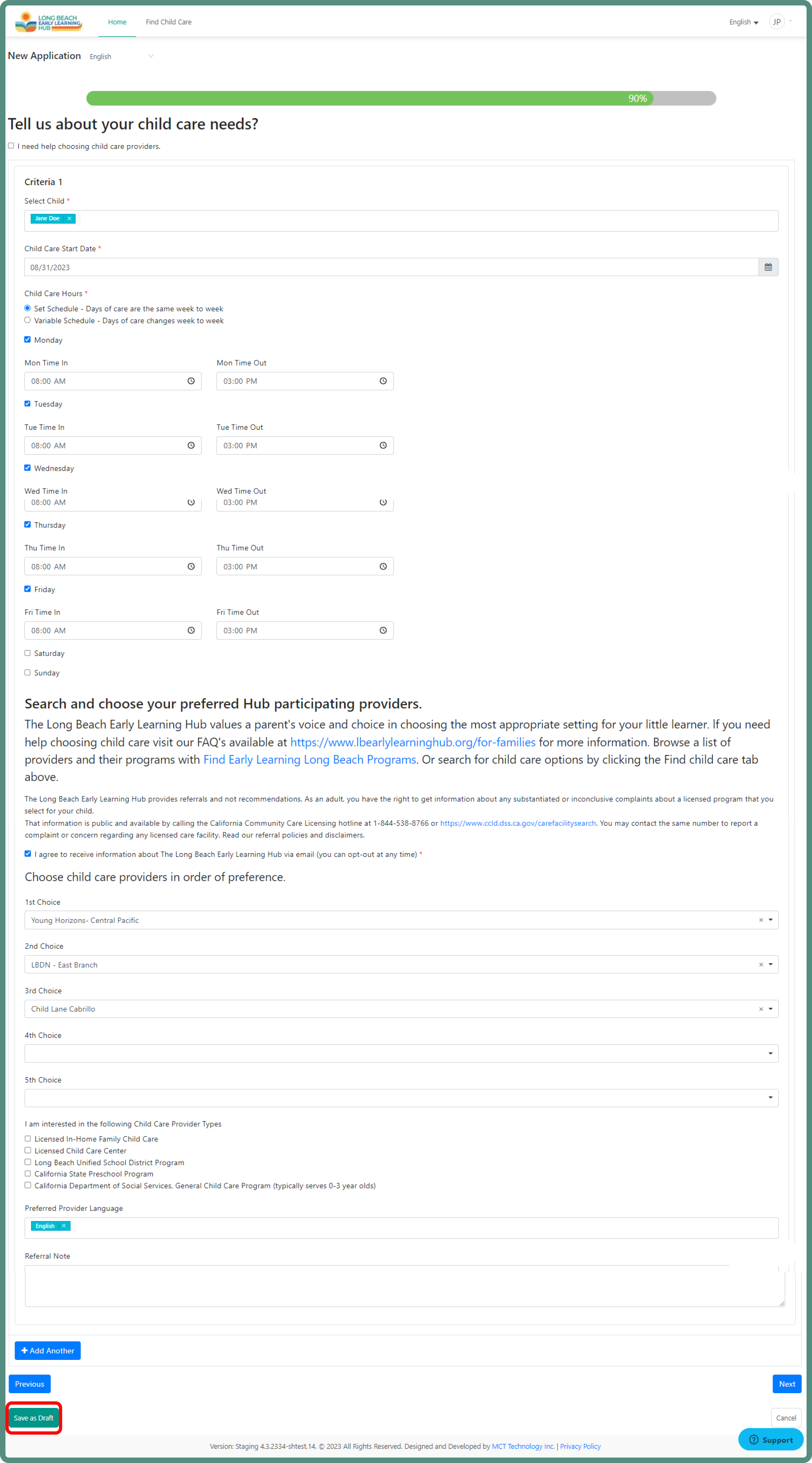Open Find Early Learning Long Beach Programs link
This screenshot has width=812, height=1463.
point(310,759)
